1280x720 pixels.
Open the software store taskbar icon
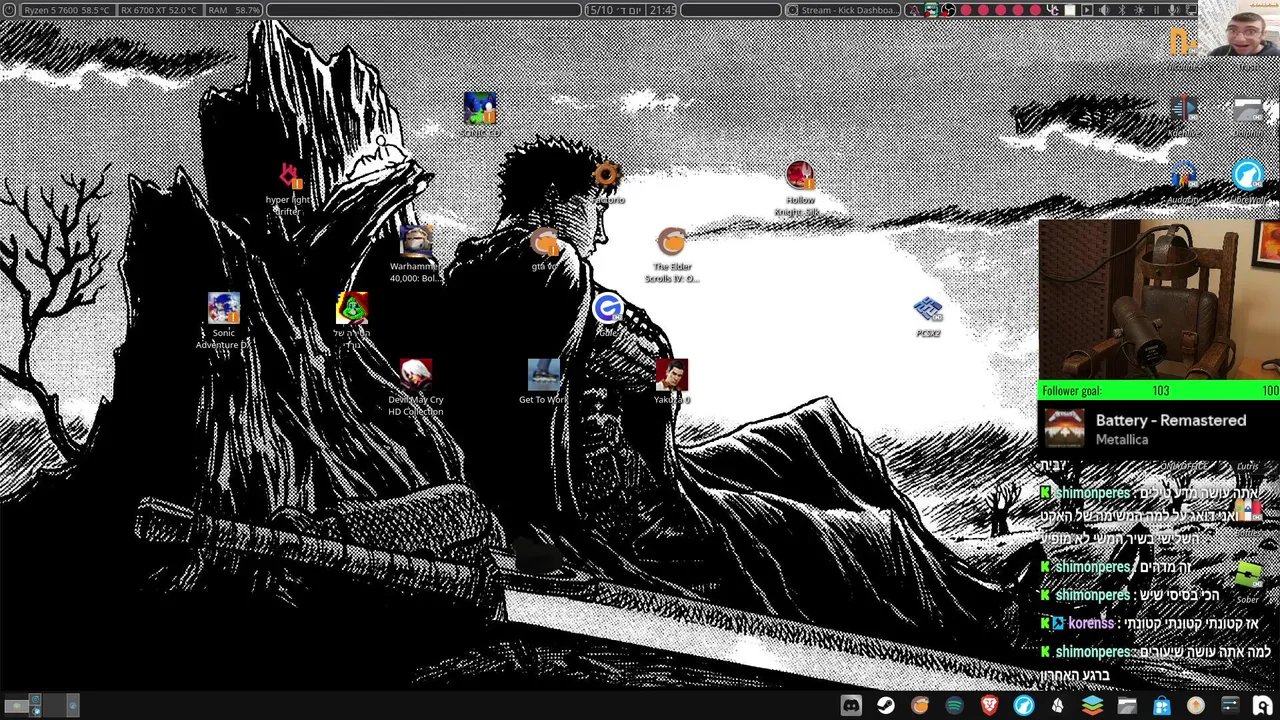(1162, 705)
